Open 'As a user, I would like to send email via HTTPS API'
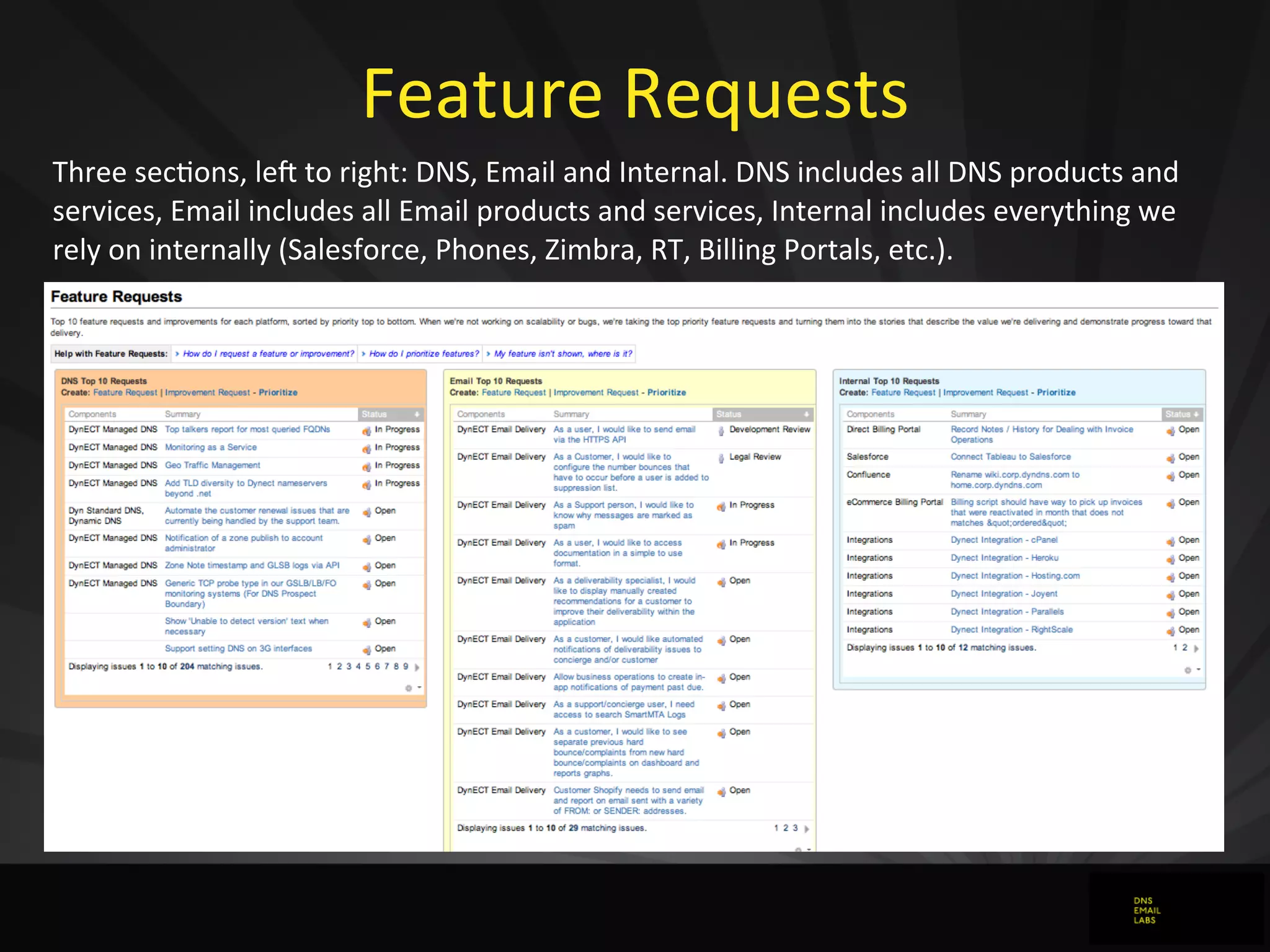This screenshot has height=952, width=1270. click(x=624, y=434)
